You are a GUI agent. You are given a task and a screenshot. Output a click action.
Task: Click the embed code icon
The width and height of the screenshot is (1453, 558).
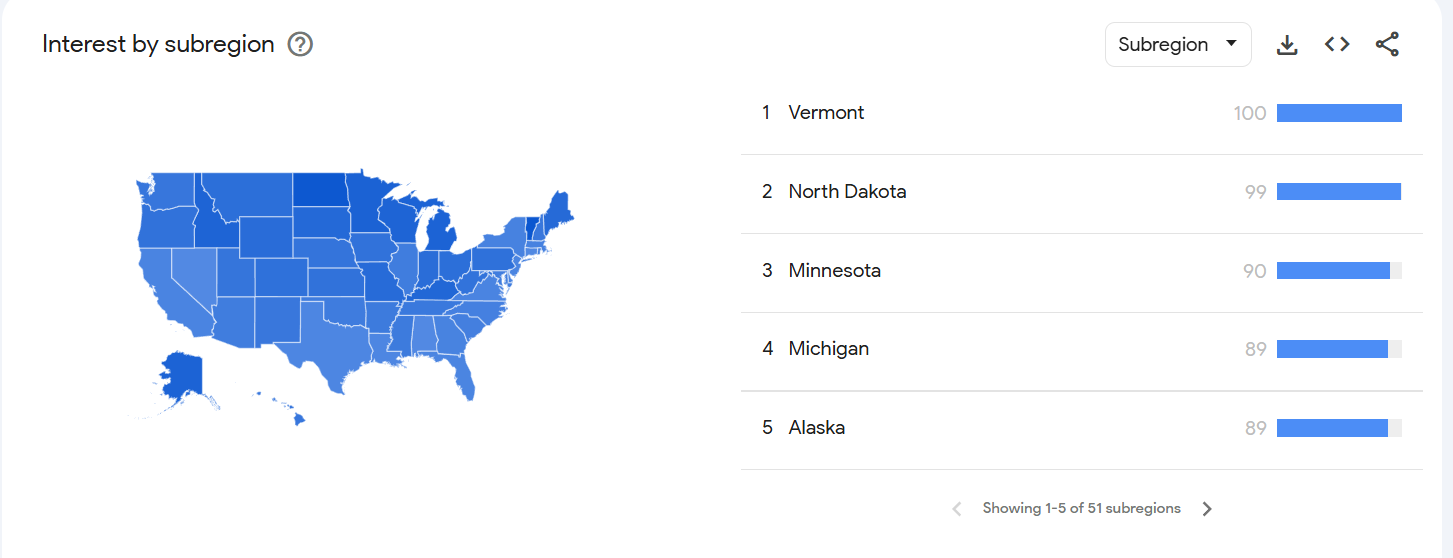pos(1337,45)
